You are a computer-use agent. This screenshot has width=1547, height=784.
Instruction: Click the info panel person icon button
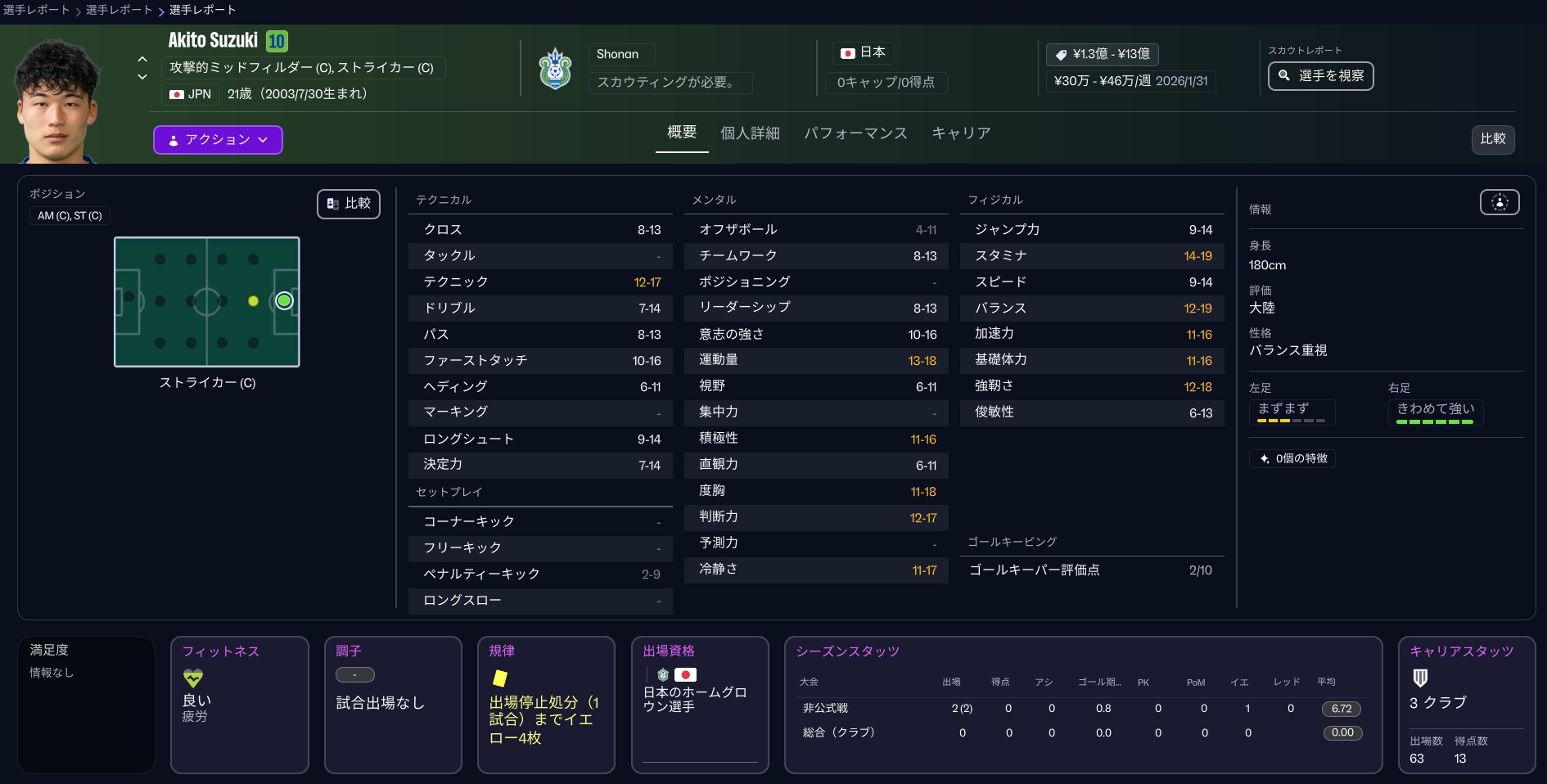(x=1499, y=202)
